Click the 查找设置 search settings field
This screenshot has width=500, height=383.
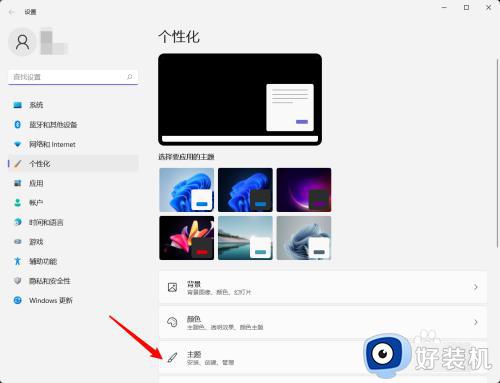(x=73, y=77)
